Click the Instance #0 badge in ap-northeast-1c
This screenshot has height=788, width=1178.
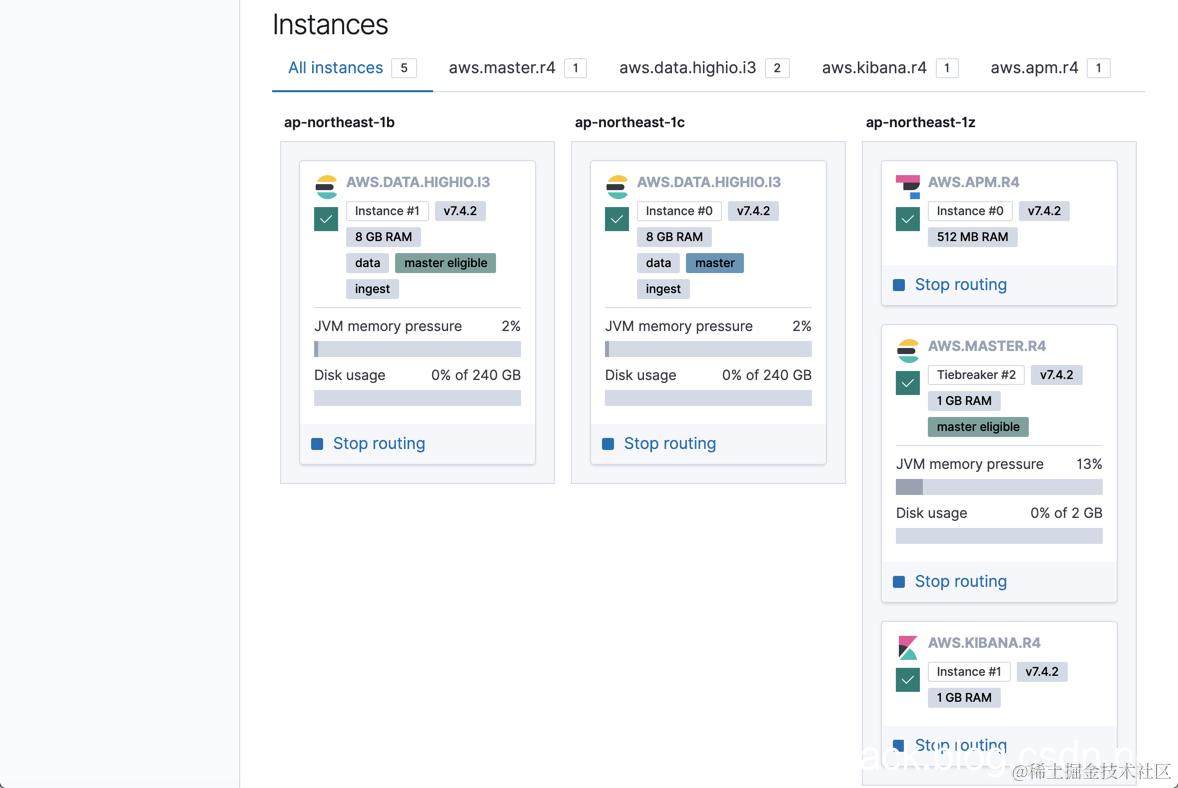[x=679, y=211]
